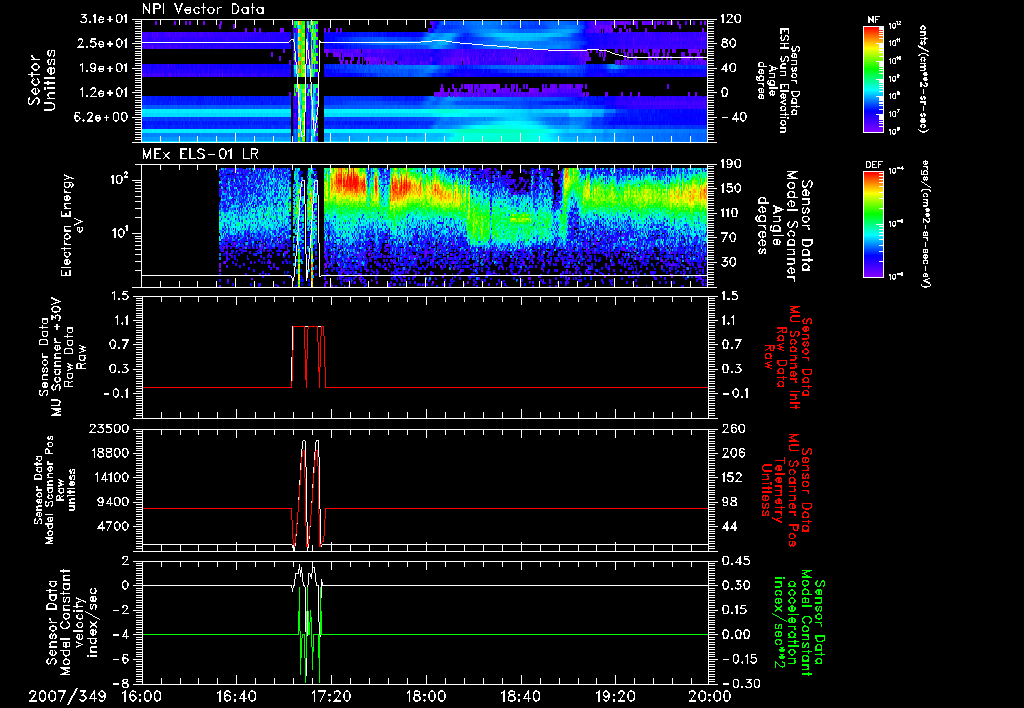Click the DEF label above color bar
1024x708 pixels.
pos(874,165)
